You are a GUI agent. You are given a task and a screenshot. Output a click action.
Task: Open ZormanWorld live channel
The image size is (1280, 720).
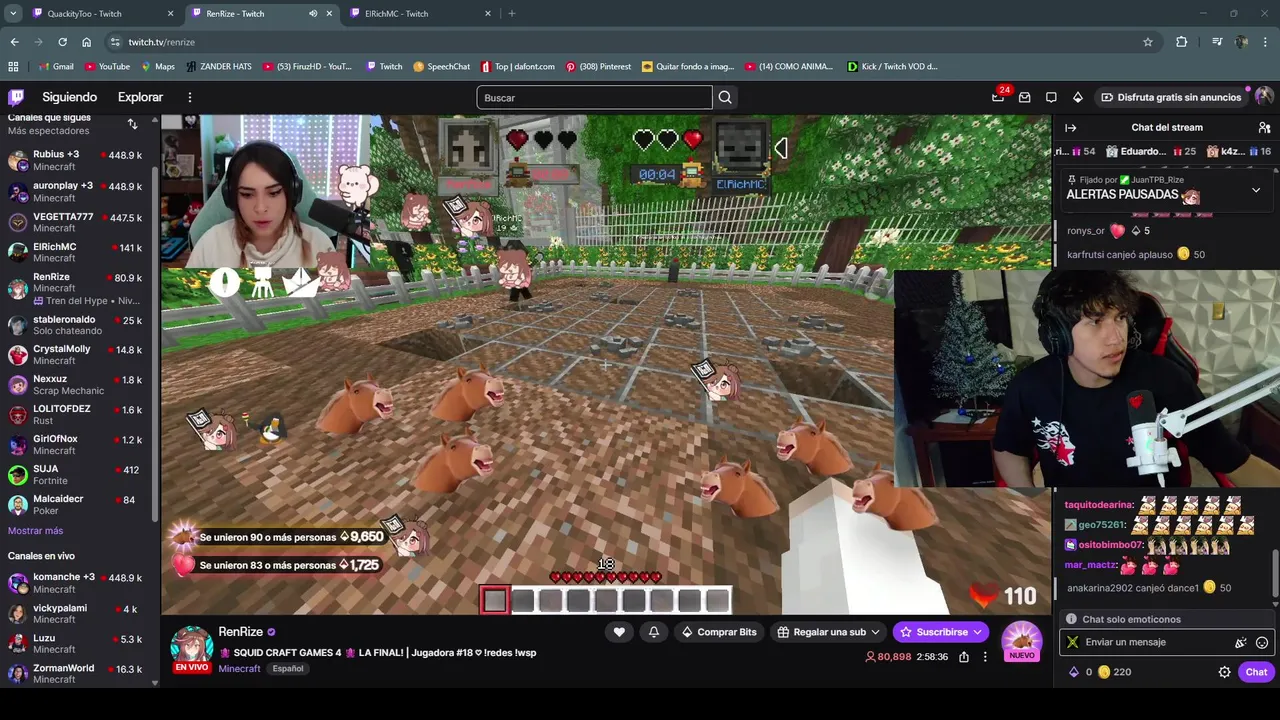(80, 674)
